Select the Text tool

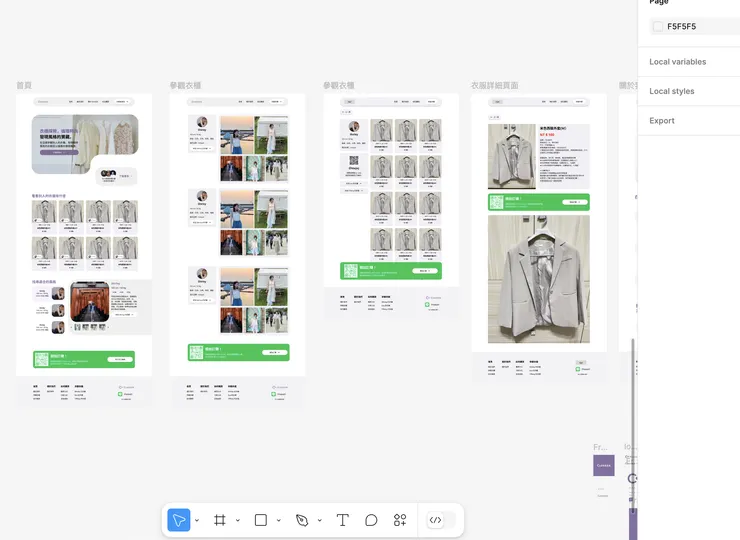343,520
